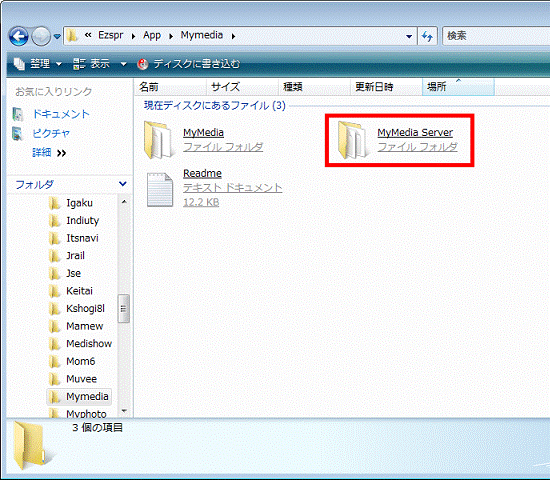The height and width of the screenshot is (480, 550).
Task: Click the burn disc icon in toolbar
Action: pos(142,64)
